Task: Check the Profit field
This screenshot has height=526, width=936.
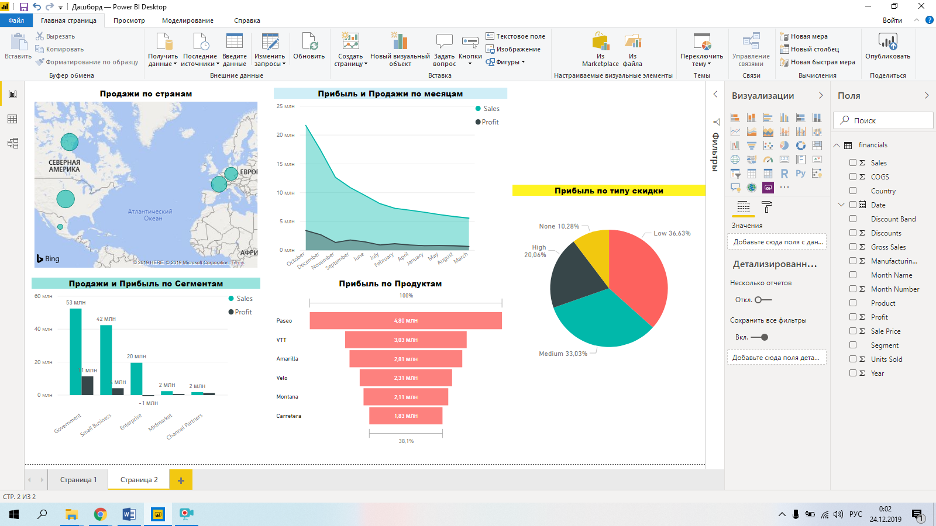Action: pyautogui.click(x=853, y=317)
